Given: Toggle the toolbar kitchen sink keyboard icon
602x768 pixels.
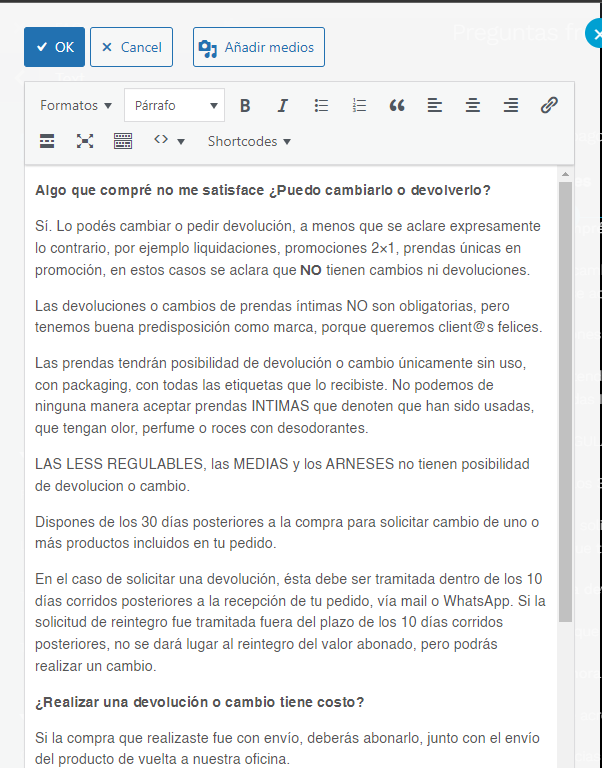Looking at the screenshot, I should click(123, 141).
